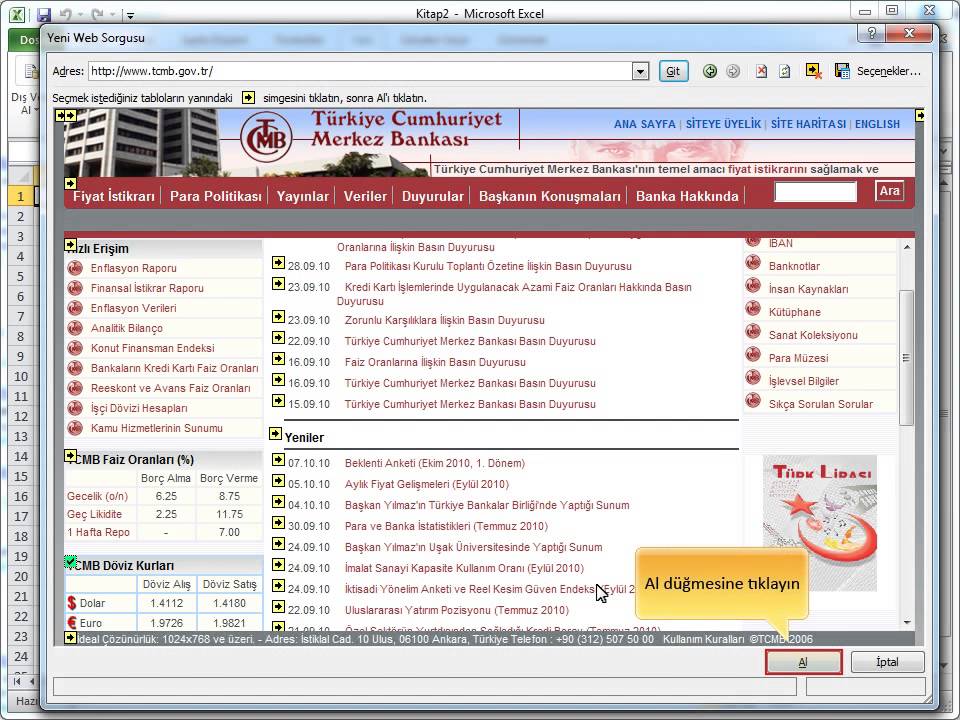The height and width of the screenshot is (720, 960).
Task: Click the gray Forward navigation icon
Action: pos(733,72)
